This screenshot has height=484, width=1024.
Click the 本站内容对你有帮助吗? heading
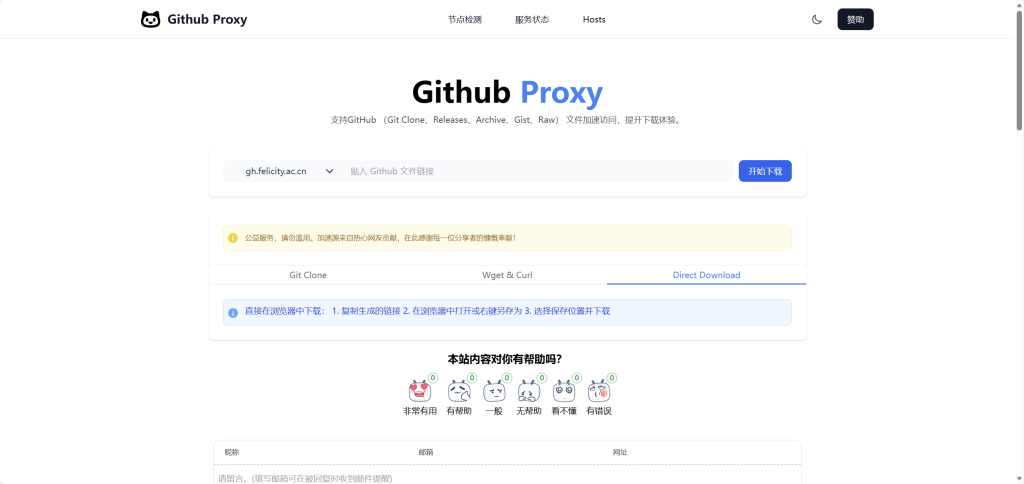505,359
